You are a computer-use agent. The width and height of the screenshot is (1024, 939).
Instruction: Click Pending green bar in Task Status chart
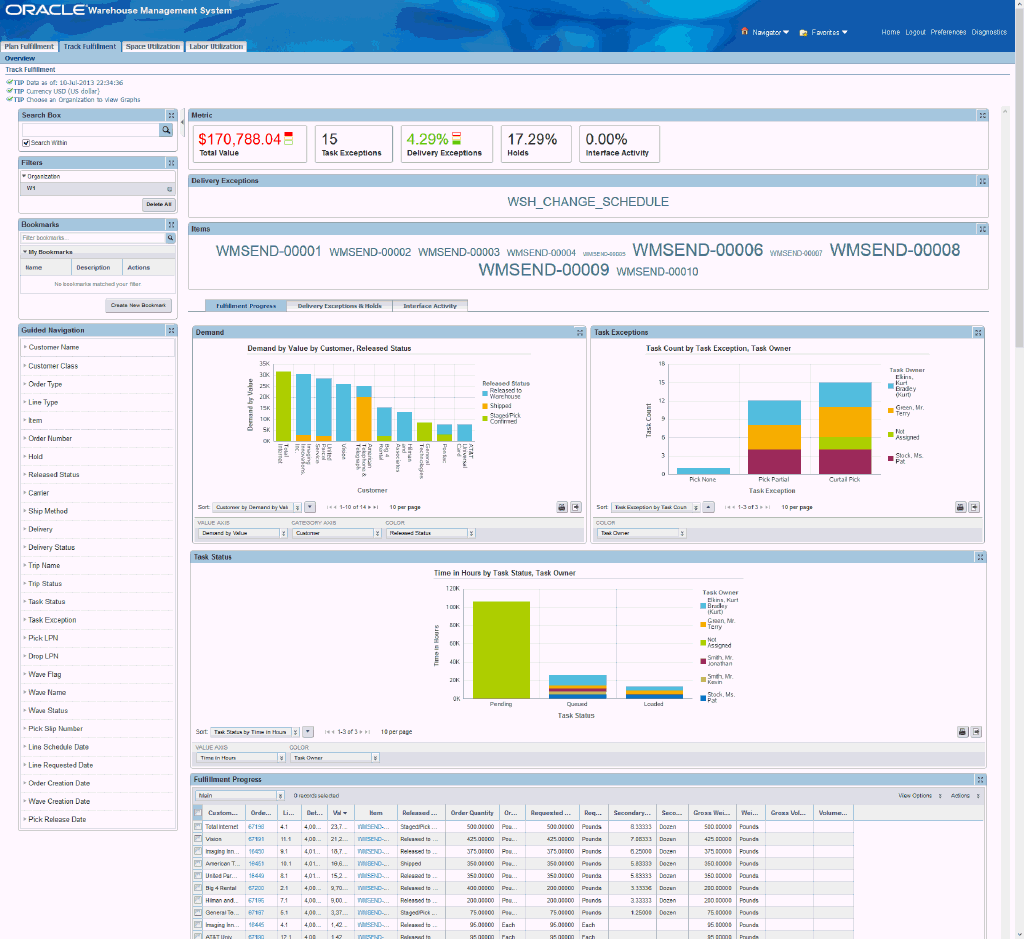tap(501, 650)
